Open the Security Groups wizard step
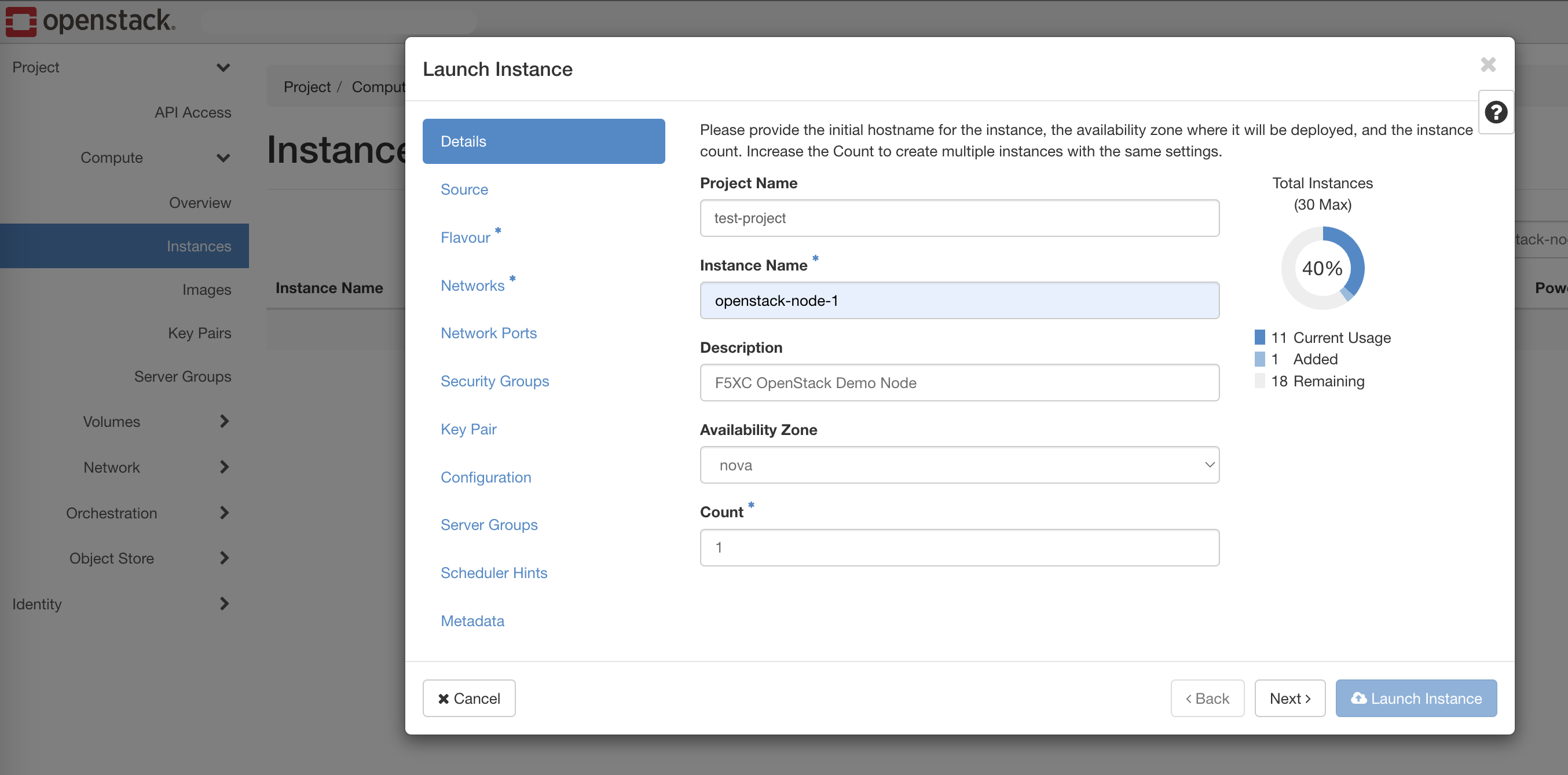This screenshot has height=775, width=1568. pyautogui.click(x=495, y=381)
